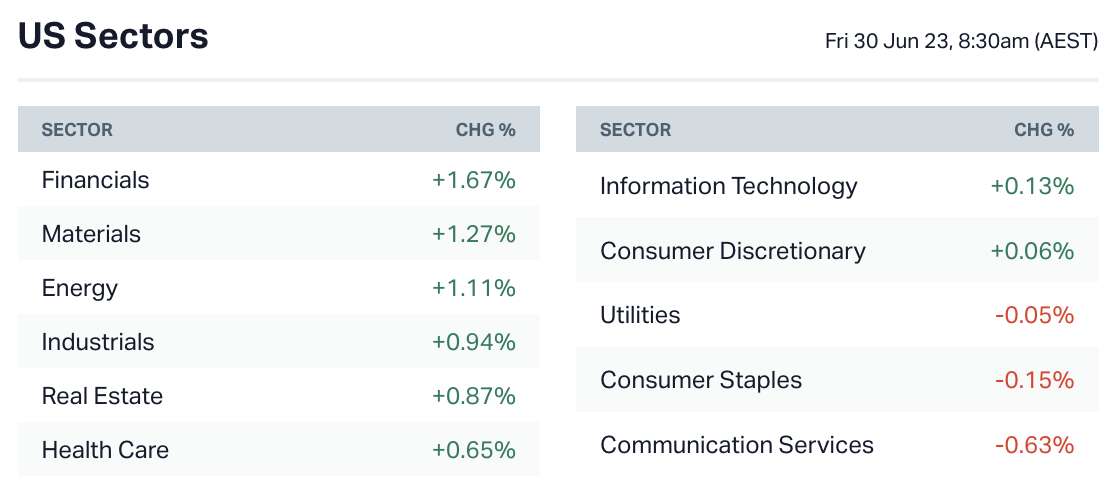Open the Health Care sector
This screenshot has height=486, width=1108.
point(105,450)
